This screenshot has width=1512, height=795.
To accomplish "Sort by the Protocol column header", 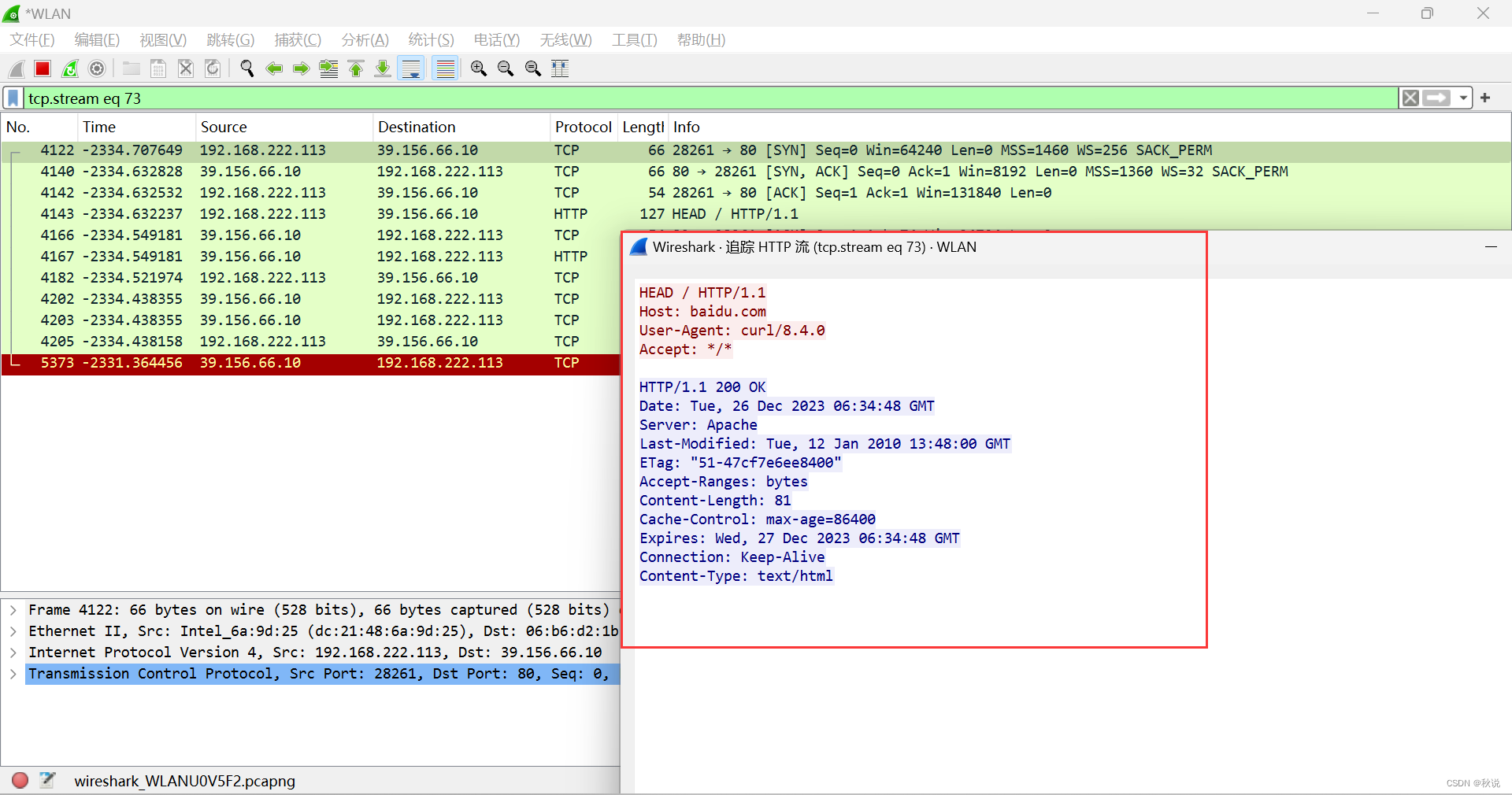I will click(x=583, y=127).
